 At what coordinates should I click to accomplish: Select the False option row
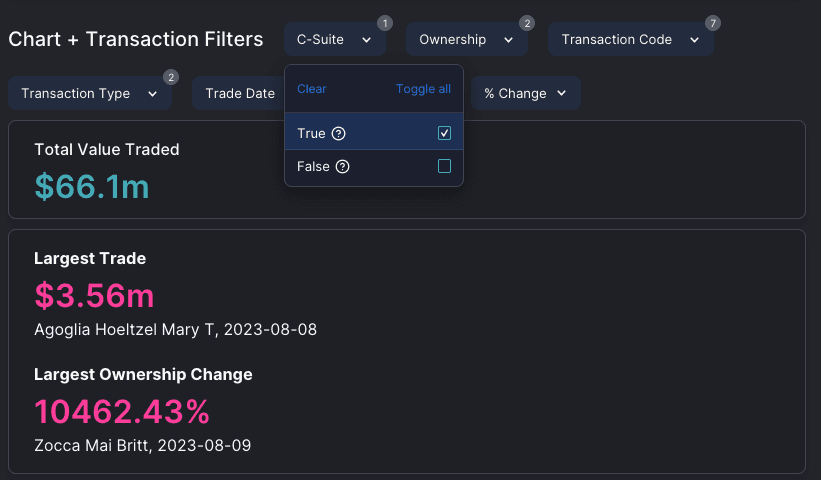374,166
